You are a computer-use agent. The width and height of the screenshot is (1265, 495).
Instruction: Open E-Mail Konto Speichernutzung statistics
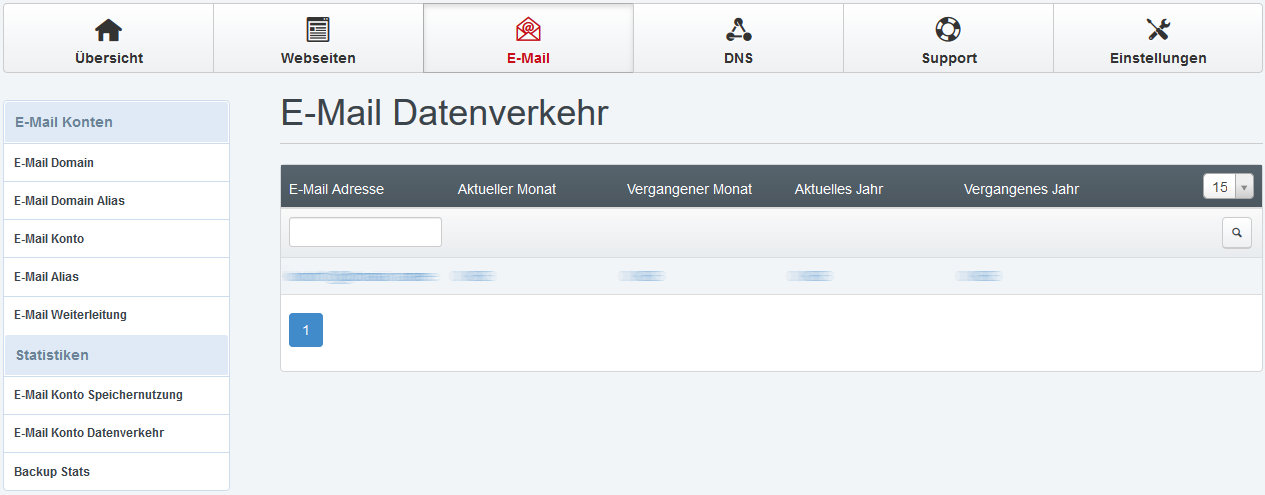[x=98, y=395]
